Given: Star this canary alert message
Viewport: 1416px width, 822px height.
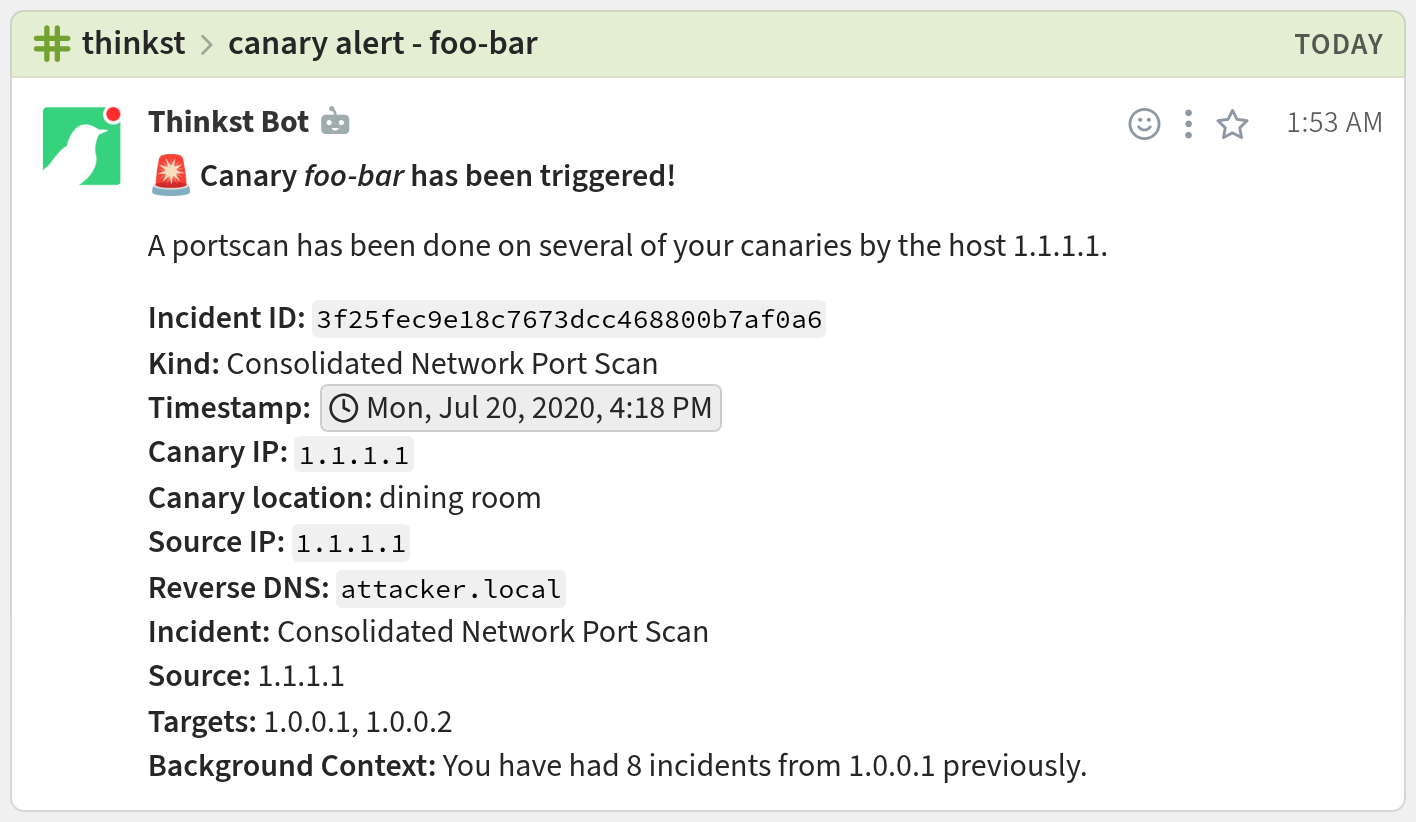Looking at the screenshot, I should pyautogui.click(x=1232, y=124).
